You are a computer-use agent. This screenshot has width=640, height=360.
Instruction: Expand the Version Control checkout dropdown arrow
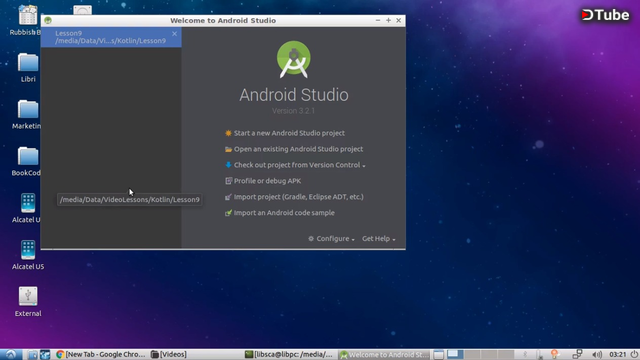click(x=364, y=166)
